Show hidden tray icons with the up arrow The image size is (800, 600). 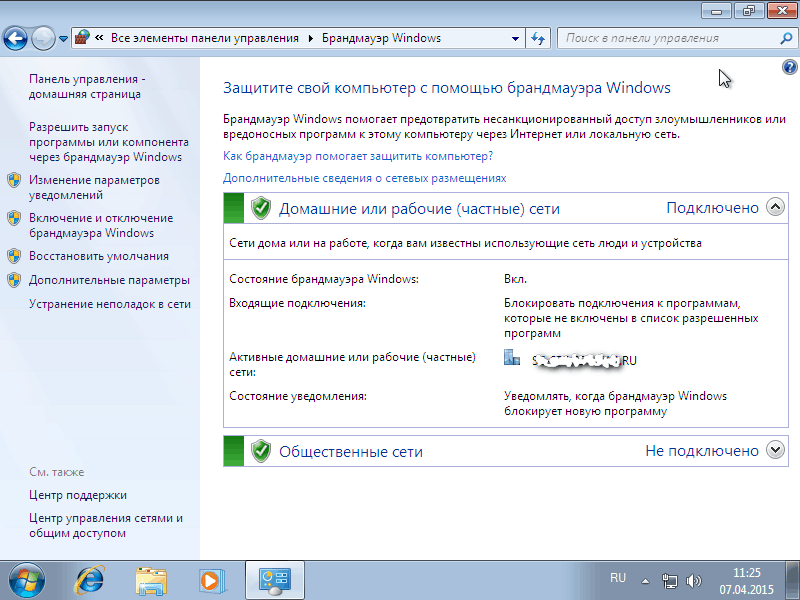click(645, 581)
